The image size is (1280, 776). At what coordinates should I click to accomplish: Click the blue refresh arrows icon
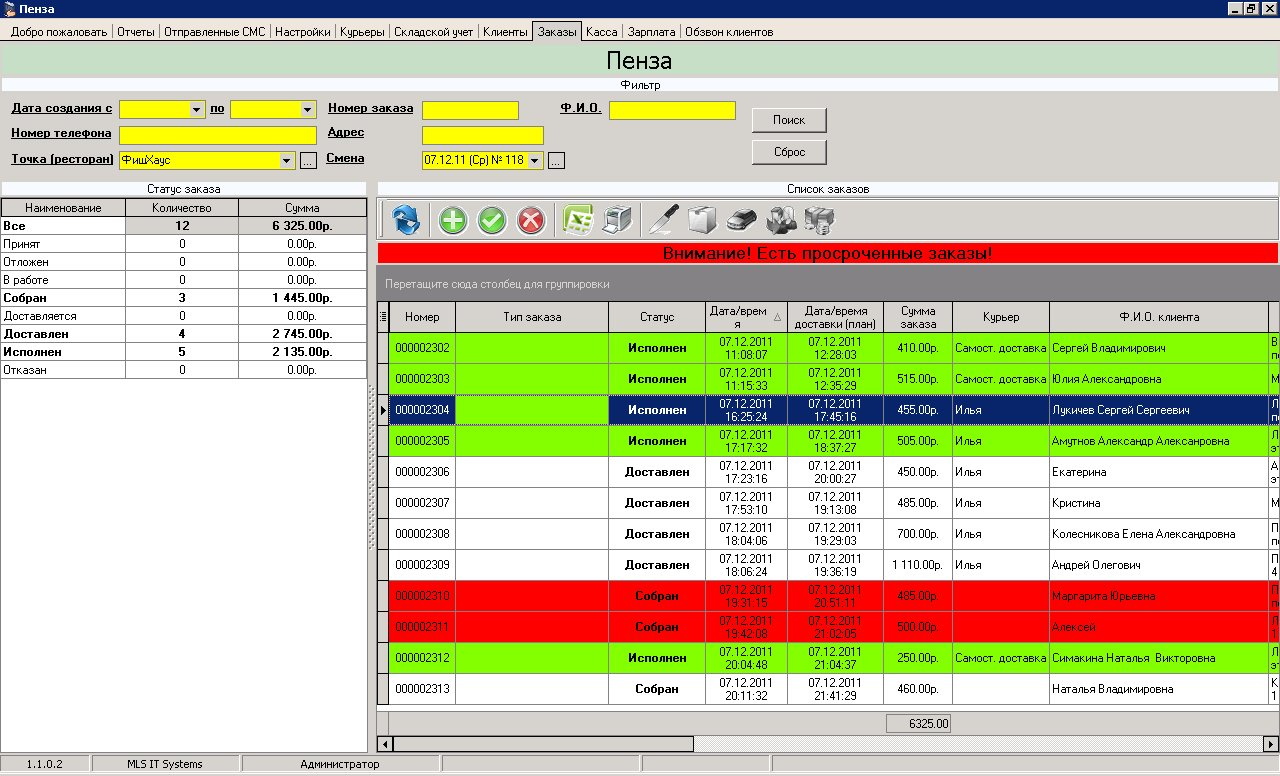click(408, 219)
